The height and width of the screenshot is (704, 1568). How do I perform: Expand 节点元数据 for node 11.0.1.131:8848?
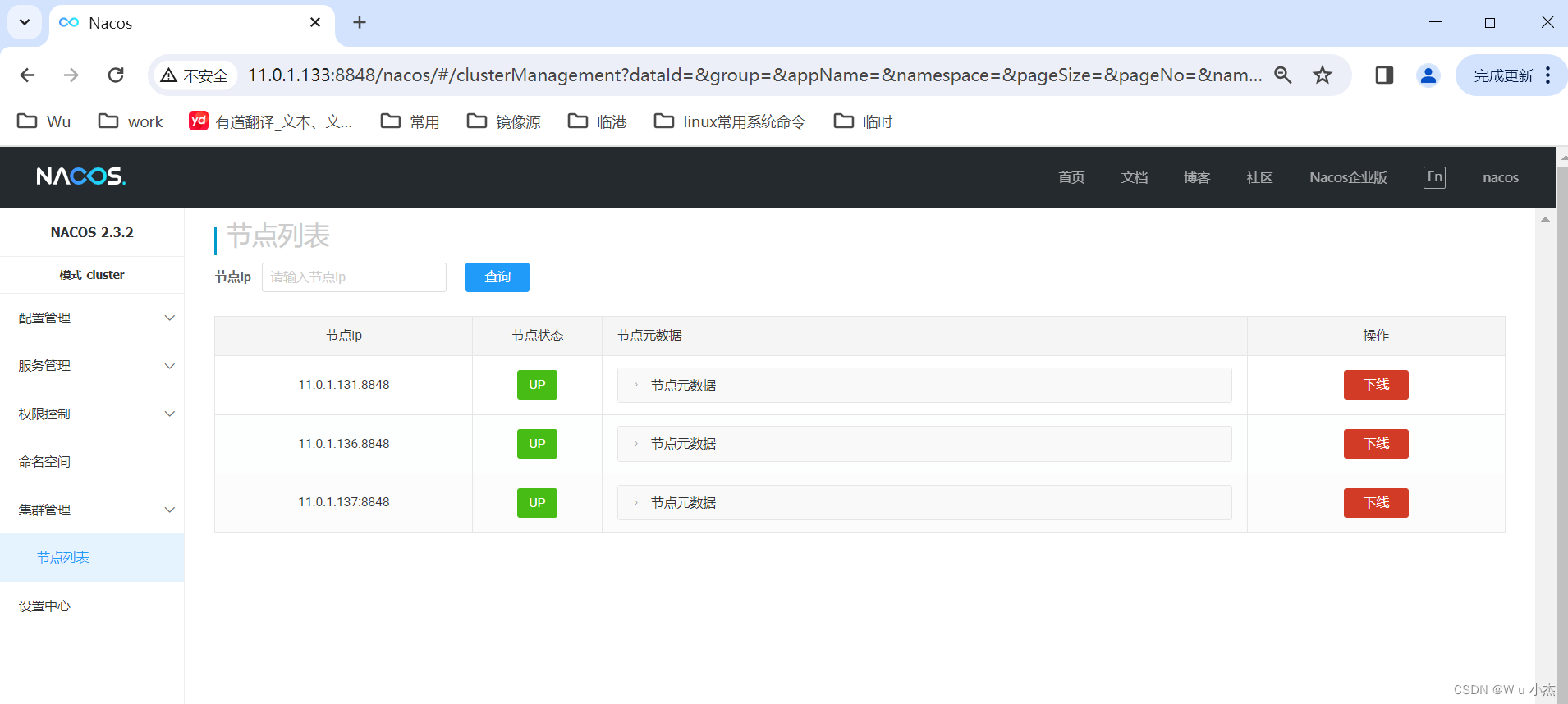(x=924, y=385)
